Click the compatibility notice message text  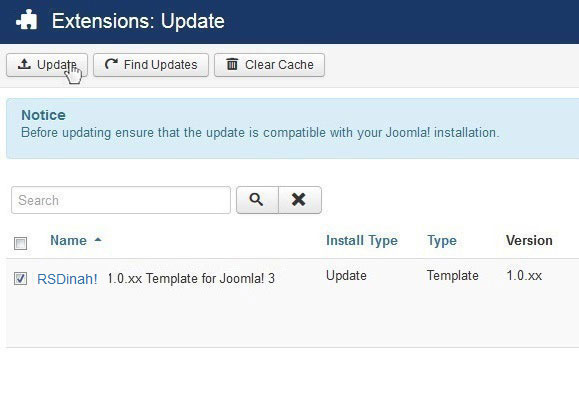[x=260, y=133]
